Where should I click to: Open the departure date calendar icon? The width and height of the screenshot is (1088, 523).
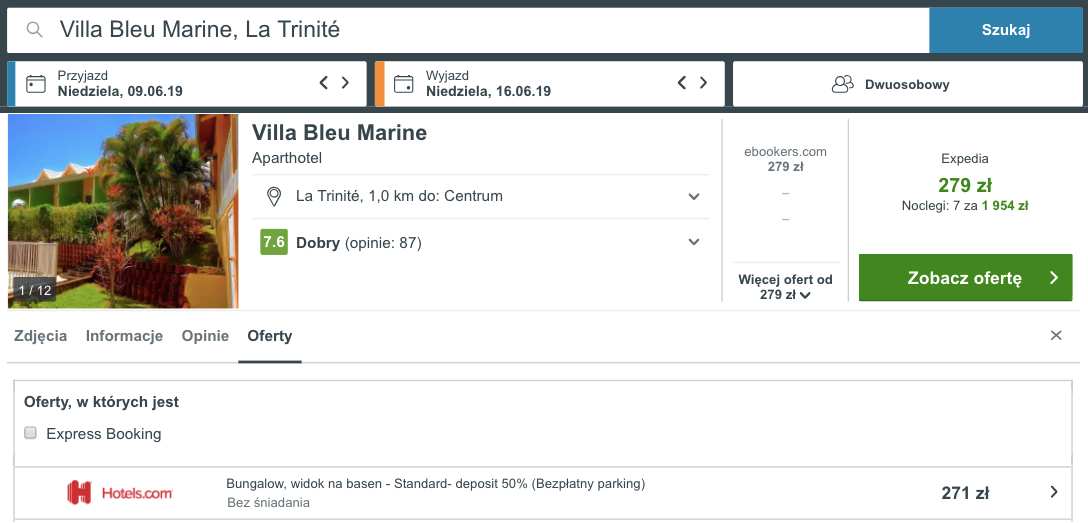[x=403, y=84]
